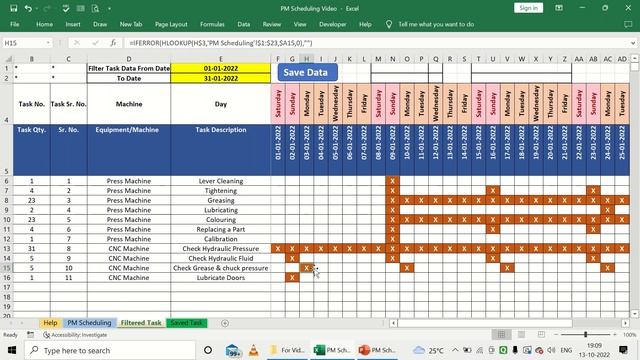Open the Developer ribbon tab
Screen dimensions: 640x360
coord(333,24)
